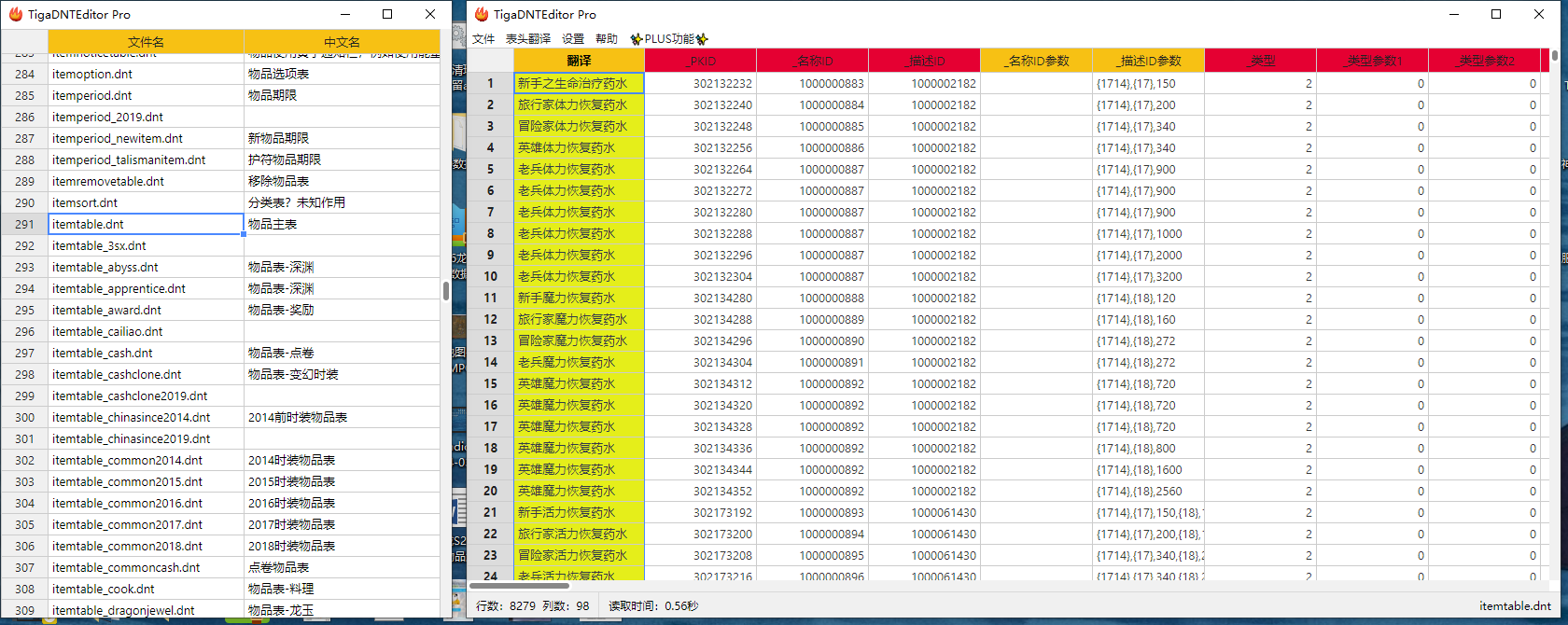Click the itemtable.dnt label in the status bar
Image resolution: width=1568 pixels, height=625 pixels.
click(x=1515, y=605)
